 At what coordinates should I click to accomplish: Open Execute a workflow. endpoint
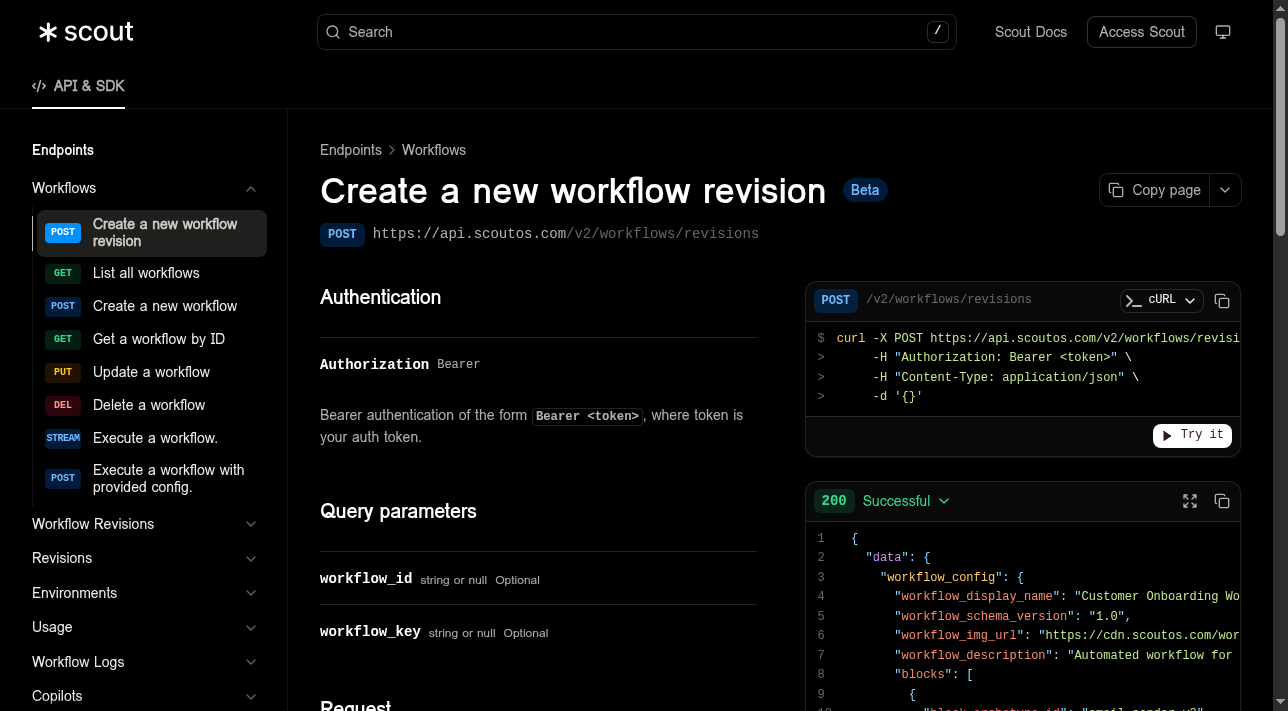(152, 438)
